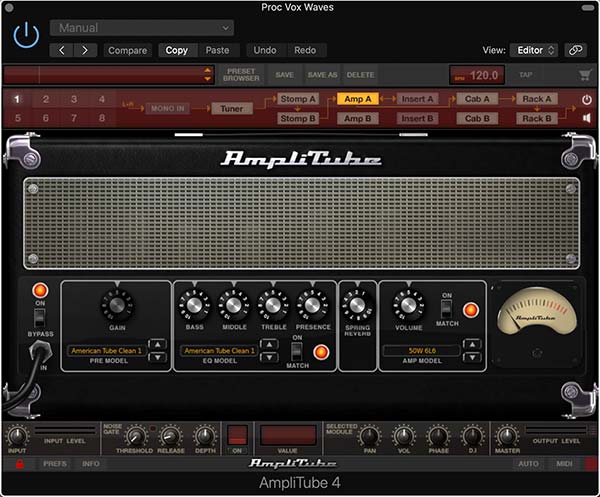The height and width of the screenshot is (497, 600).
Task: Click the INPUT knob
Action: [17, 436]
